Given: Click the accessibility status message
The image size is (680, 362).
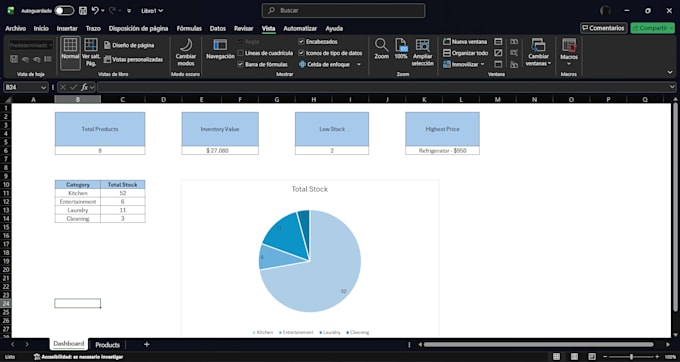Looking at the screenshot, I should (x=78, y=357).
